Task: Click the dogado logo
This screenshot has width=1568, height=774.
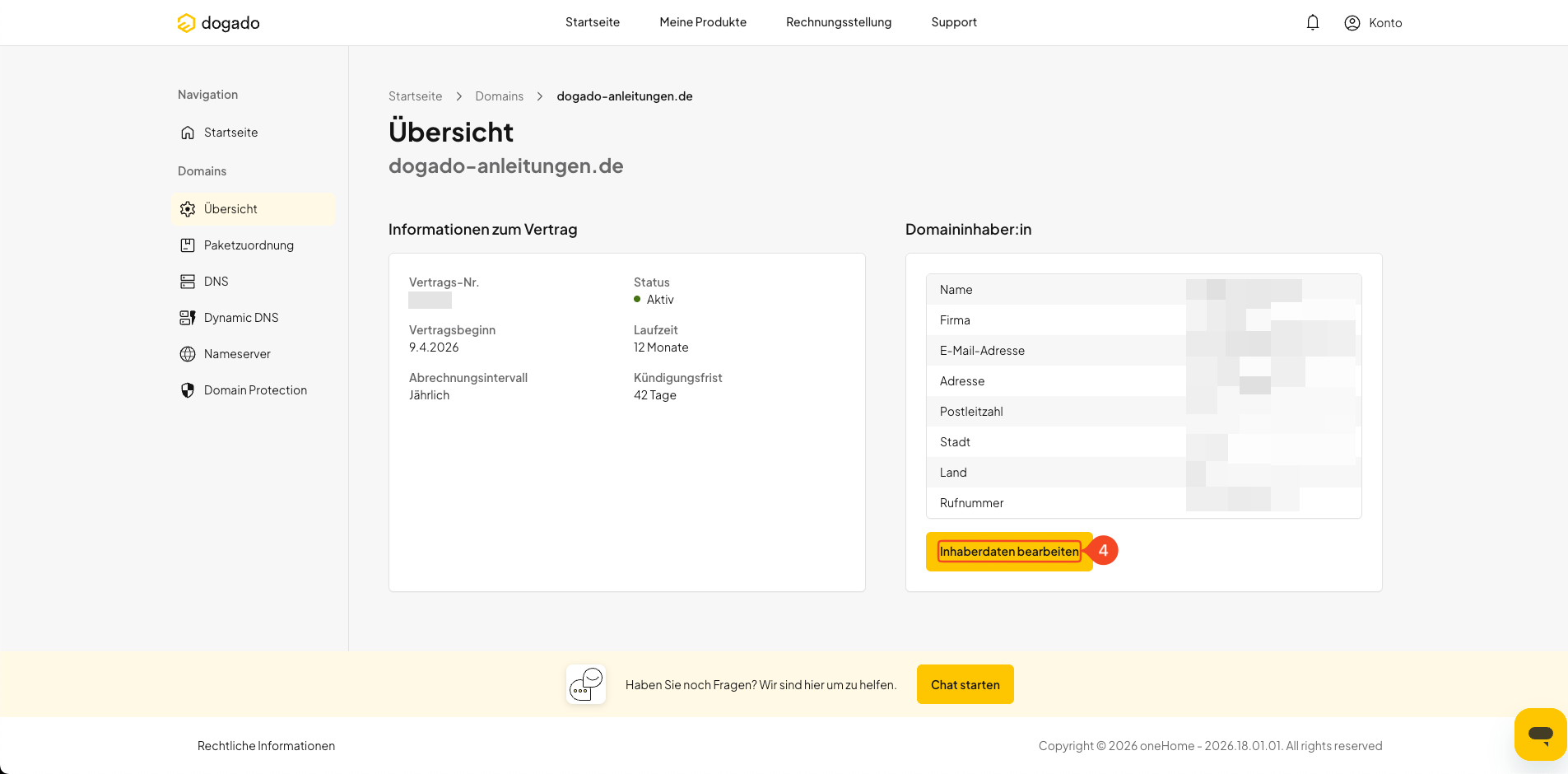Action: tap(218, 23)
